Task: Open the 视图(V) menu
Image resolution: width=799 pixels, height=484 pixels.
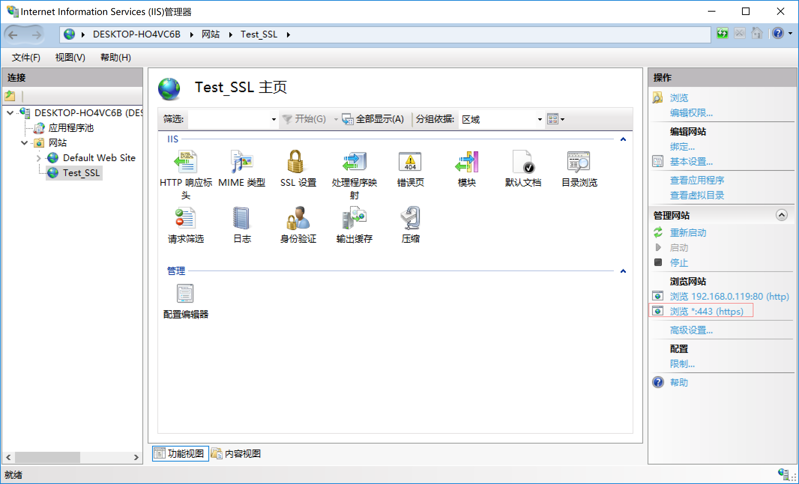Action: 70,58
